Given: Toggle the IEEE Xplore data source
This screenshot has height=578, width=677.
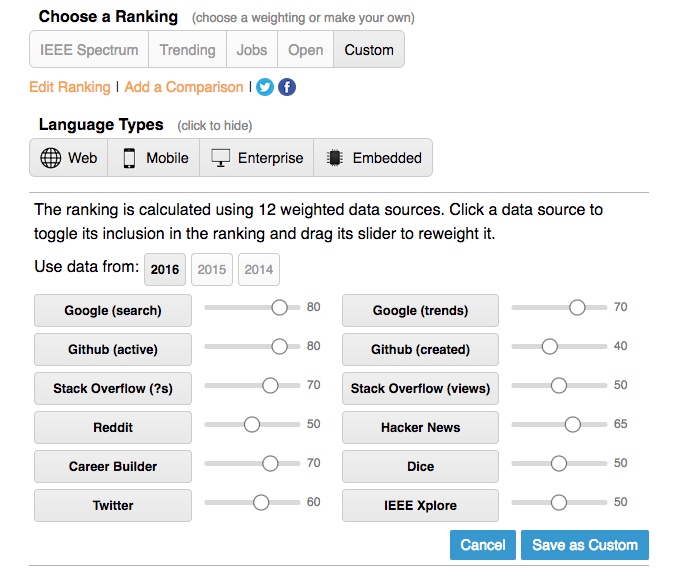Looking at the screenshot, I should point(420,505).
